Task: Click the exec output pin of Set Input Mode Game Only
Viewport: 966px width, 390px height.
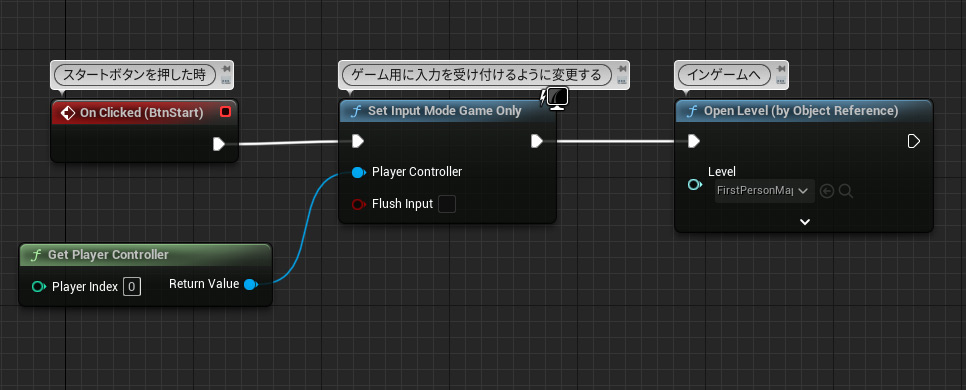Action: pyautogui.click(x=537, y=142)
